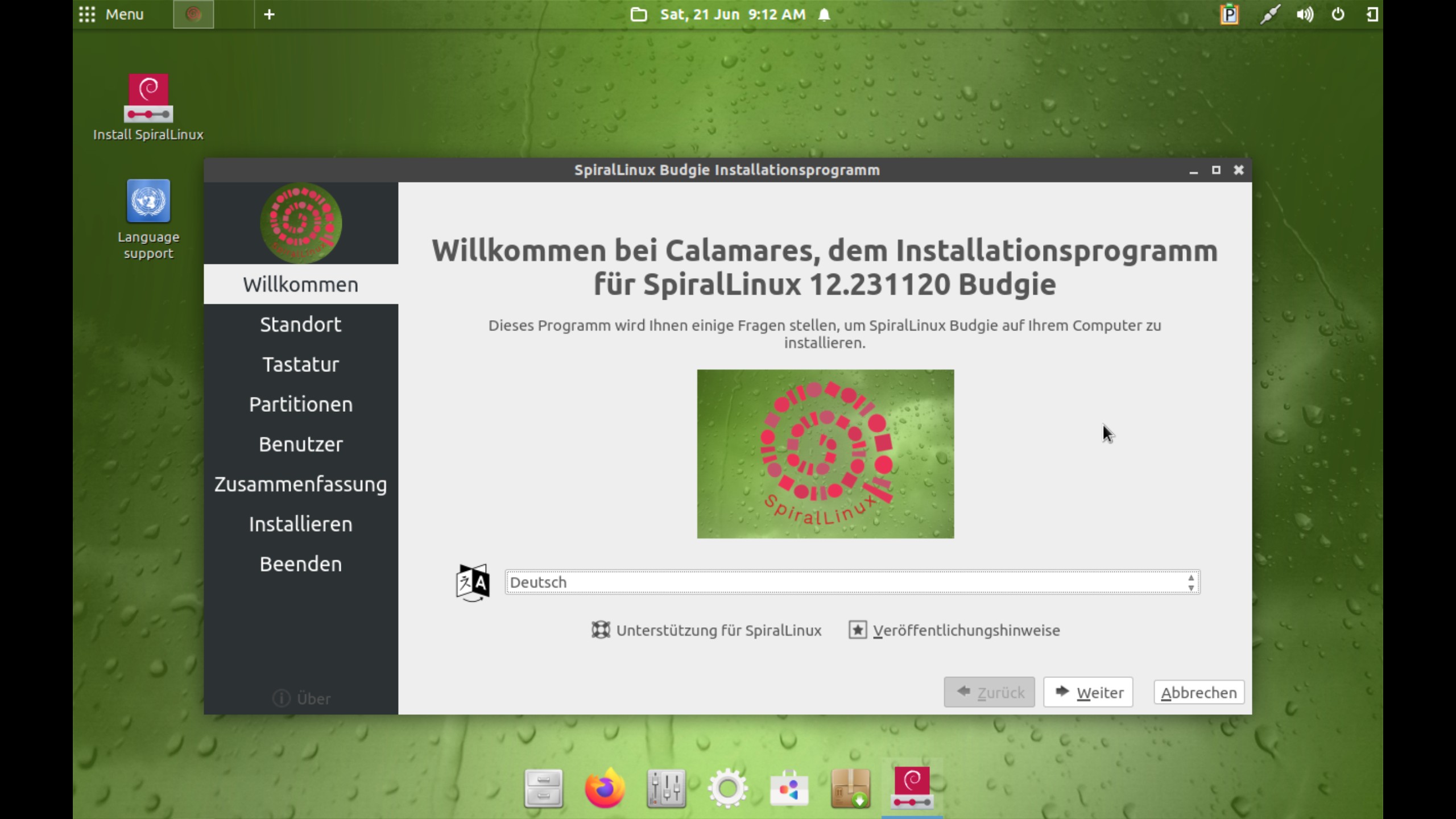
Task: Open the clipboard manager tray icon
Action: coord(1230,14)
